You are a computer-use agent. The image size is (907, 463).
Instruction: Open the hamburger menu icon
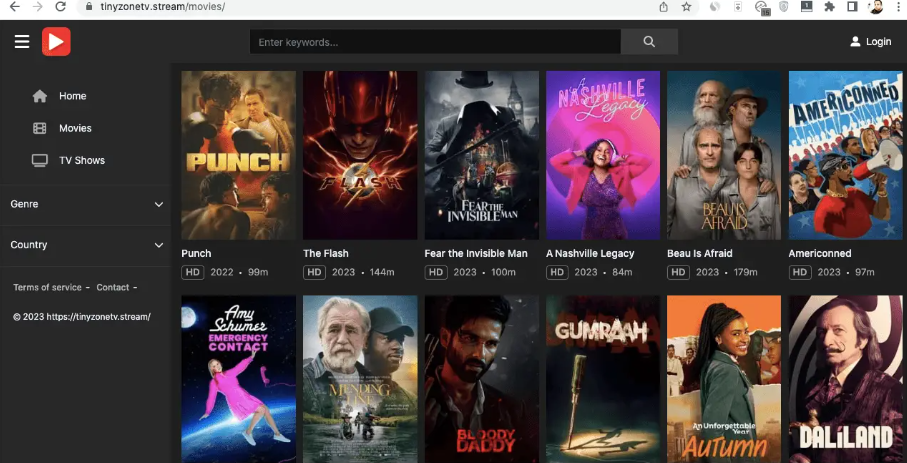point(22,42)
